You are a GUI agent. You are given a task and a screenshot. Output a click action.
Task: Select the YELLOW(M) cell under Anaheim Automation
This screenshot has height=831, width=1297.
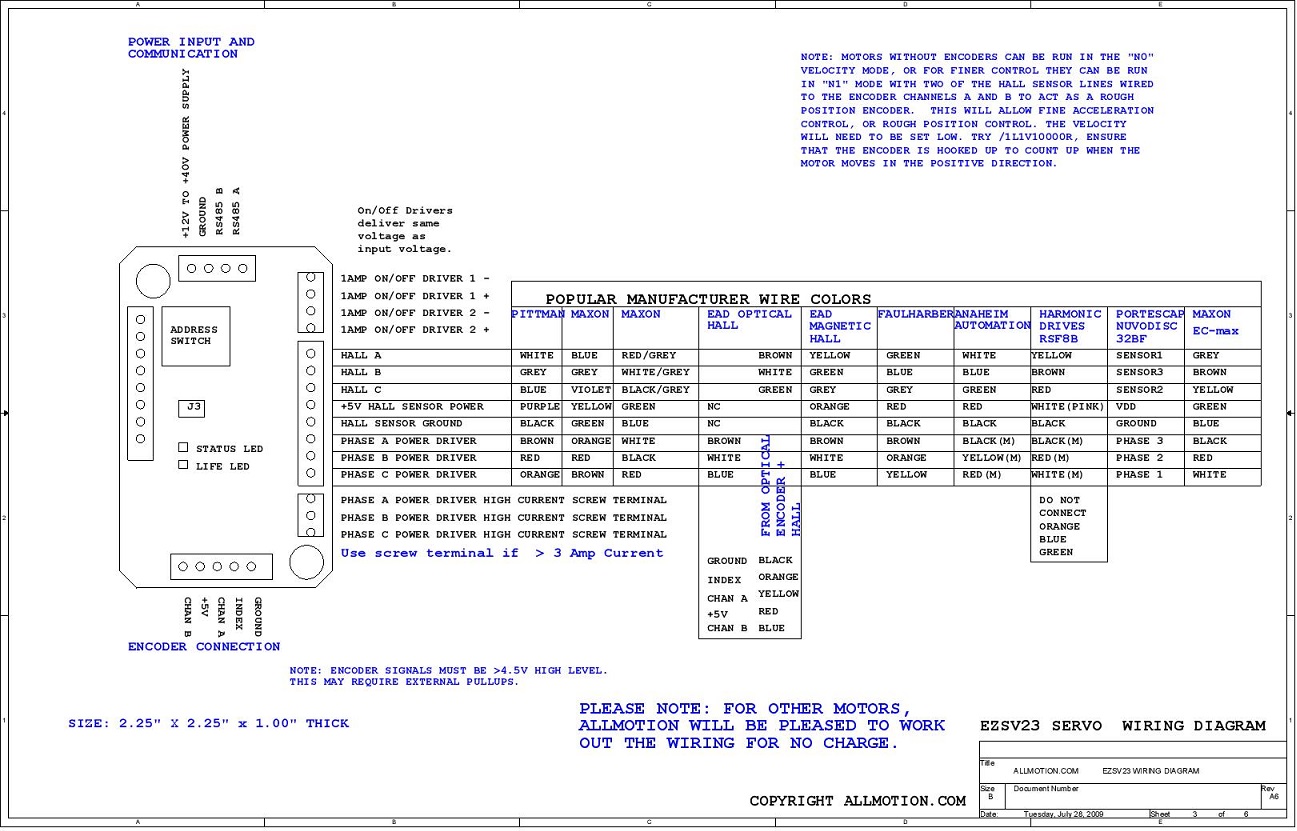point(992,458)
